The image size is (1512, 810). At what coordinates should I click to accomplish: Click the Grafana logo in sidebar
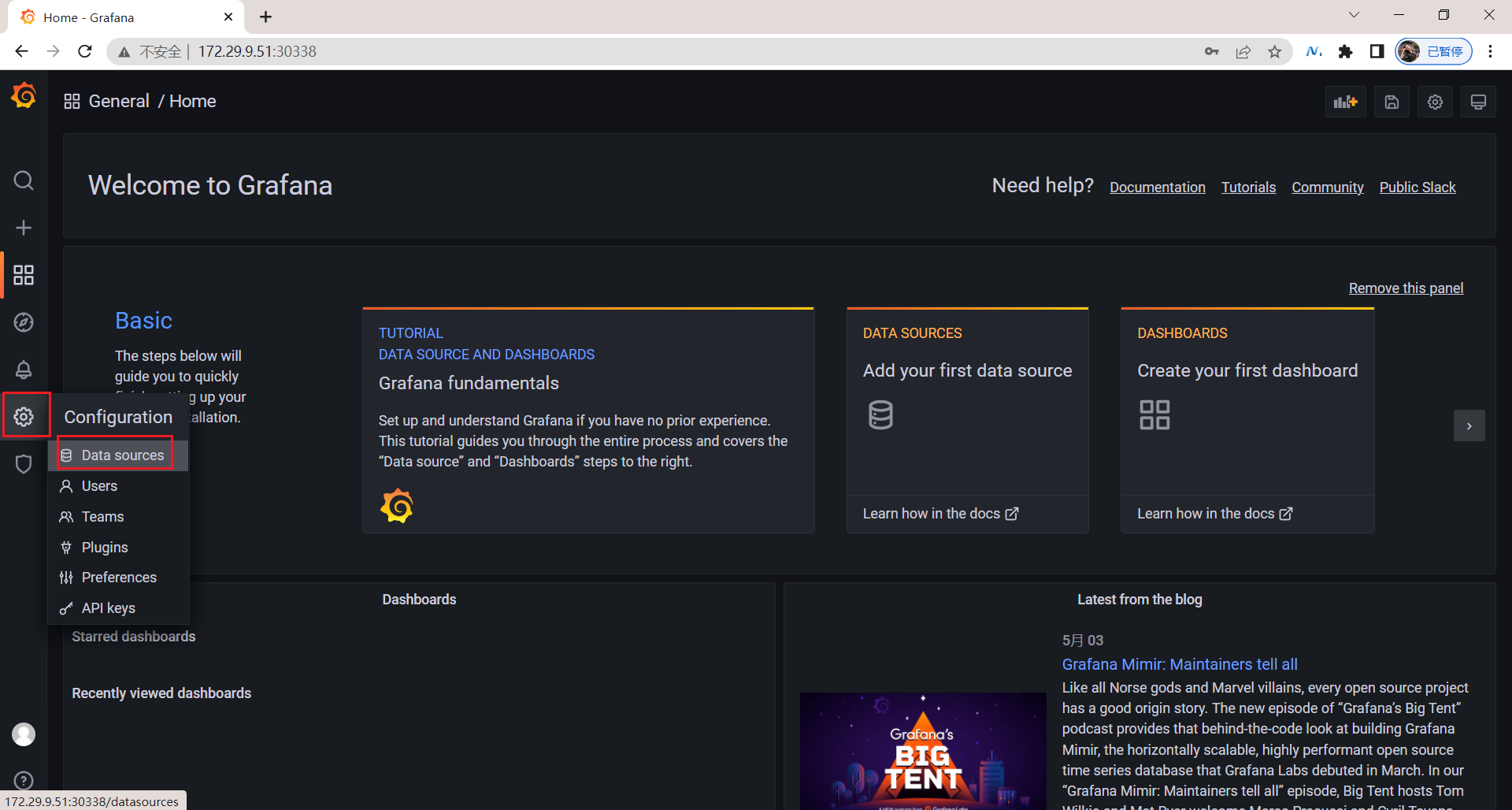click(x=24, y=96)
